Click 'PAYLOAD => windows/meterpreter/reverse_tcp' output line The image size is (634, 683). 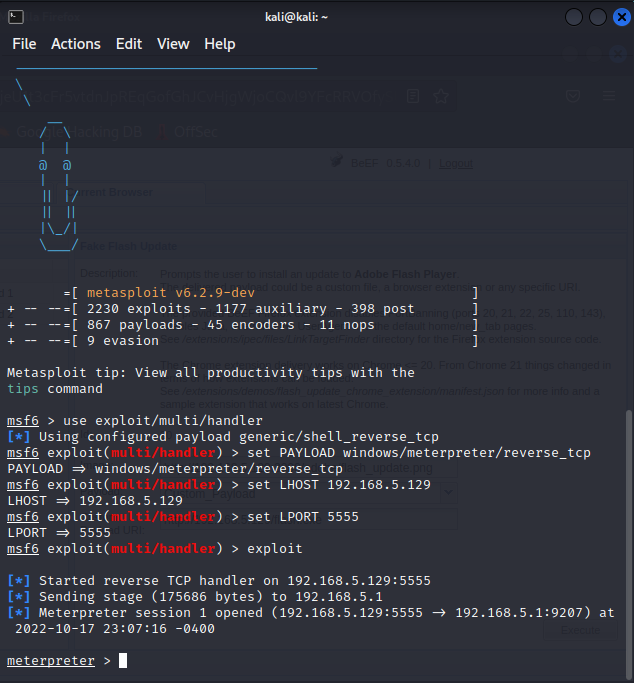pyautogui.click(x=175, y=469)
